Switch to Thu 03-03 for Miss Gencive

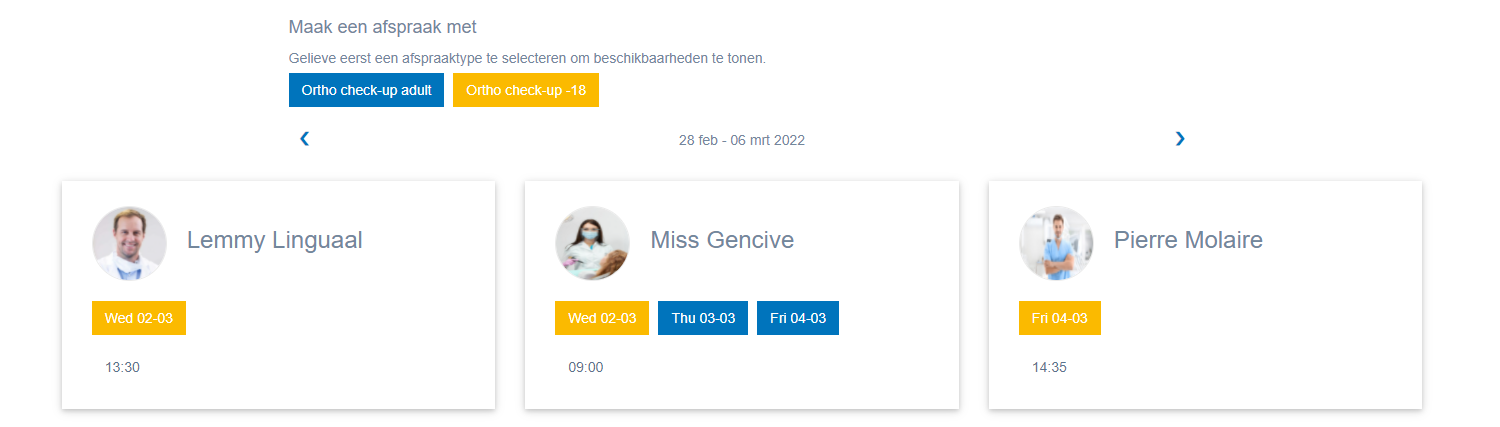point(703,318)
